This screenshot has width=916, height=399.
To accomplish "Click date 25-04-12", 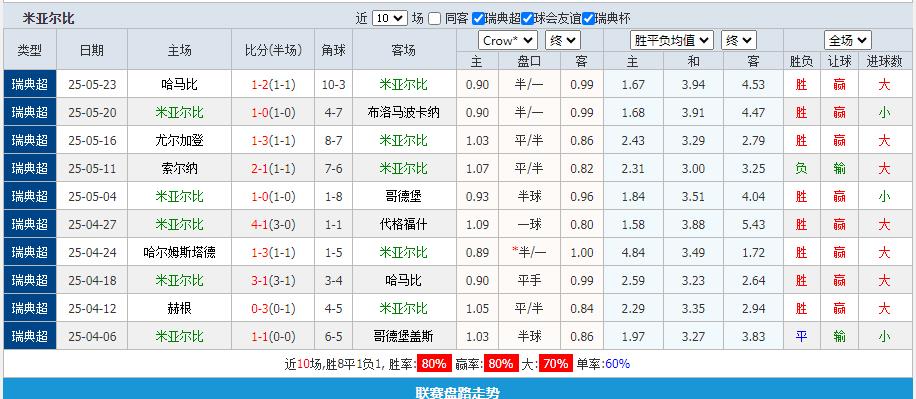I will (92, 309).
